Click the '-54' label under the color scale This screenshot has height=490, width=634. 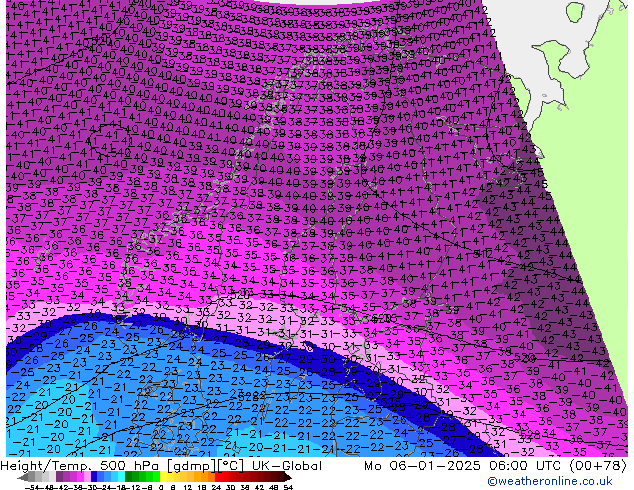pyautogui.click(x=33, y=488)
